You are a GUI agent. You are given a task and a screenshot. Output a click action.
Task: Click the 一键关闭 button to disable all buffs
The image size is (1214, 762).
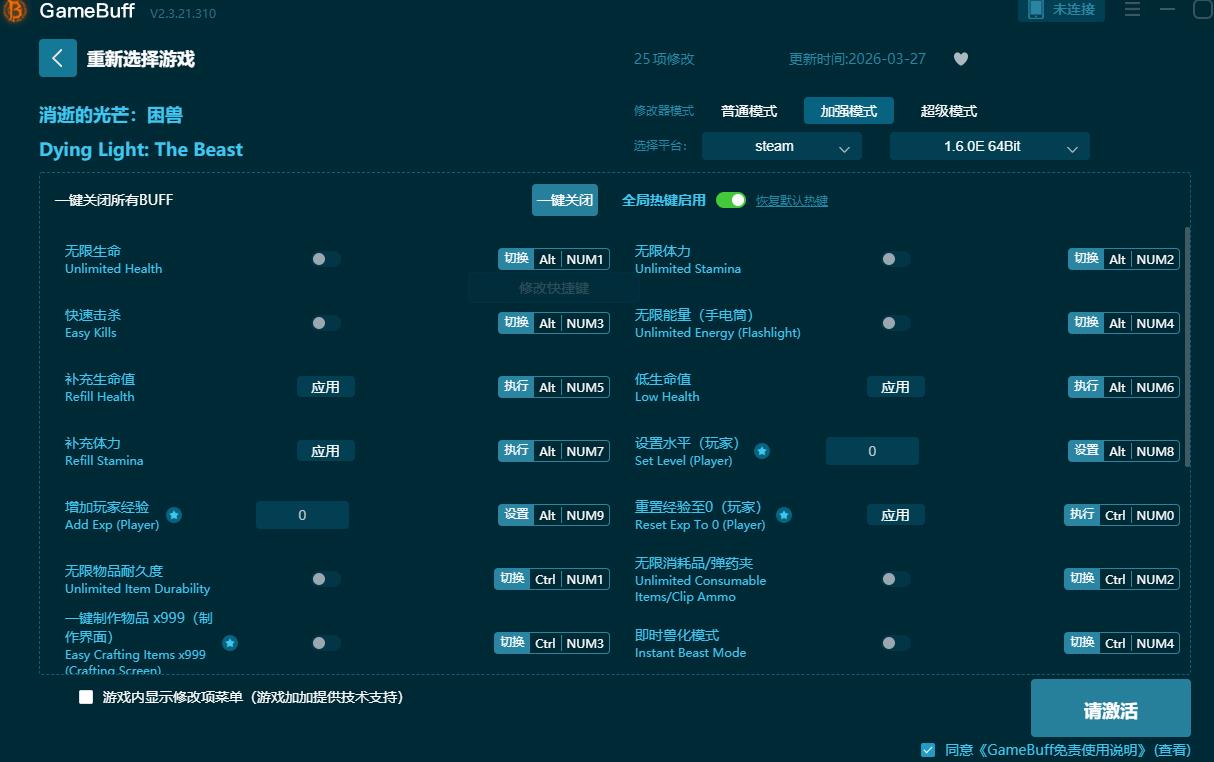[x=565, y=200]
